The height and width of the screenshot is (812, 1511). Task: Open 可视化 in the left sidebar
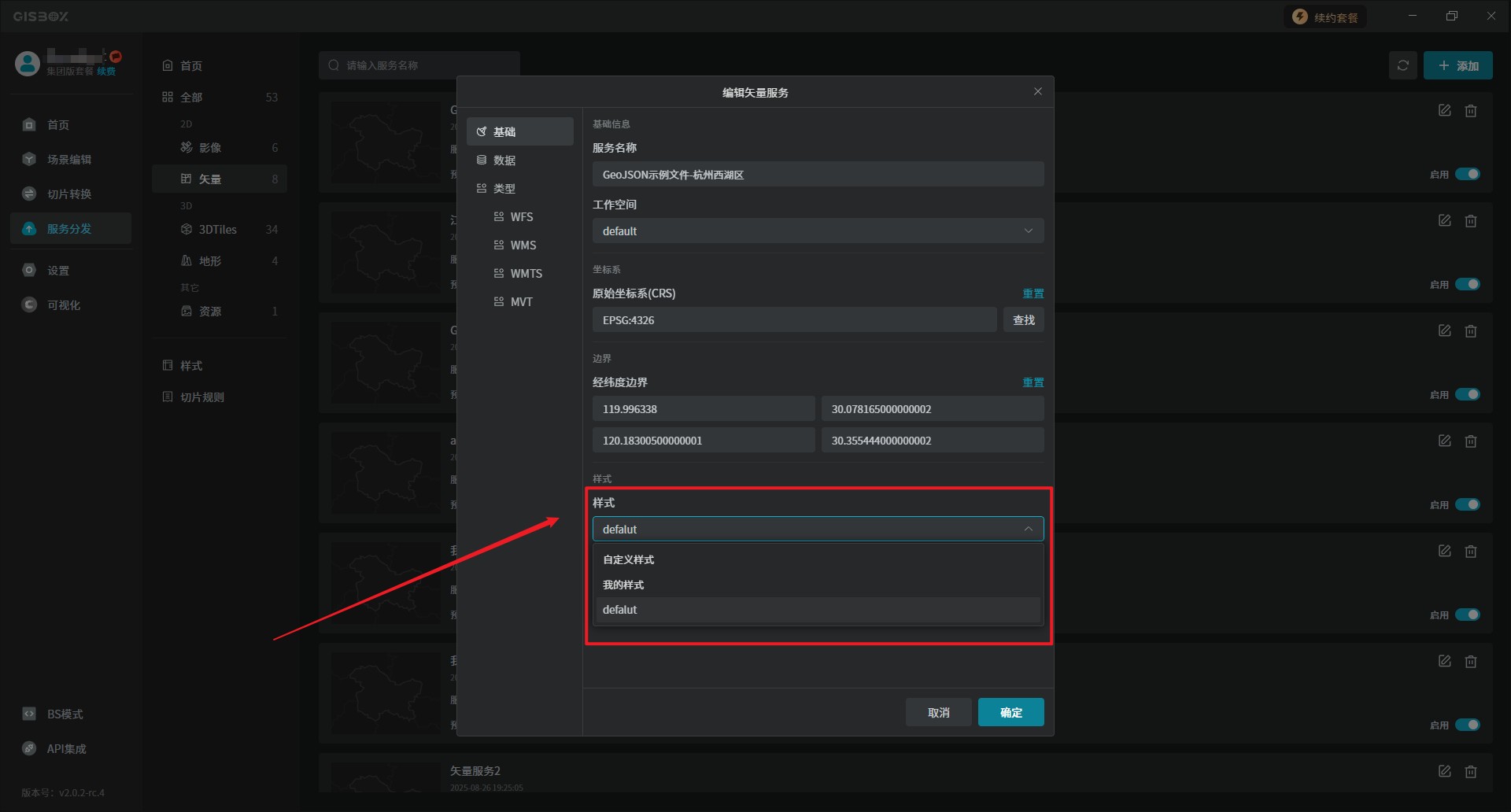[x=63, y=305]
